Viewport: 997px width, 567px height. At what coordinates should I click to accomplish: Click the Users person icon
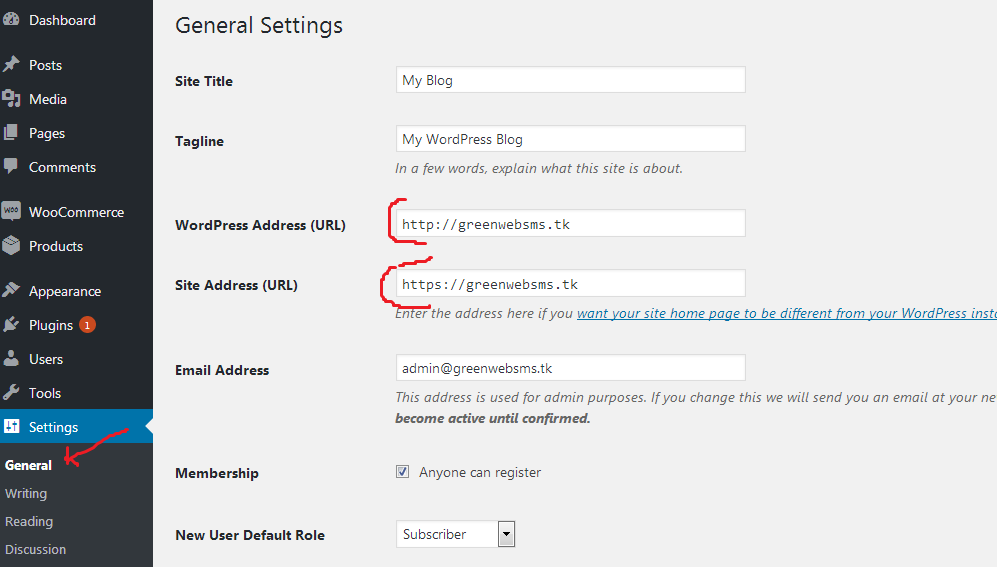(x=11, y=359)
